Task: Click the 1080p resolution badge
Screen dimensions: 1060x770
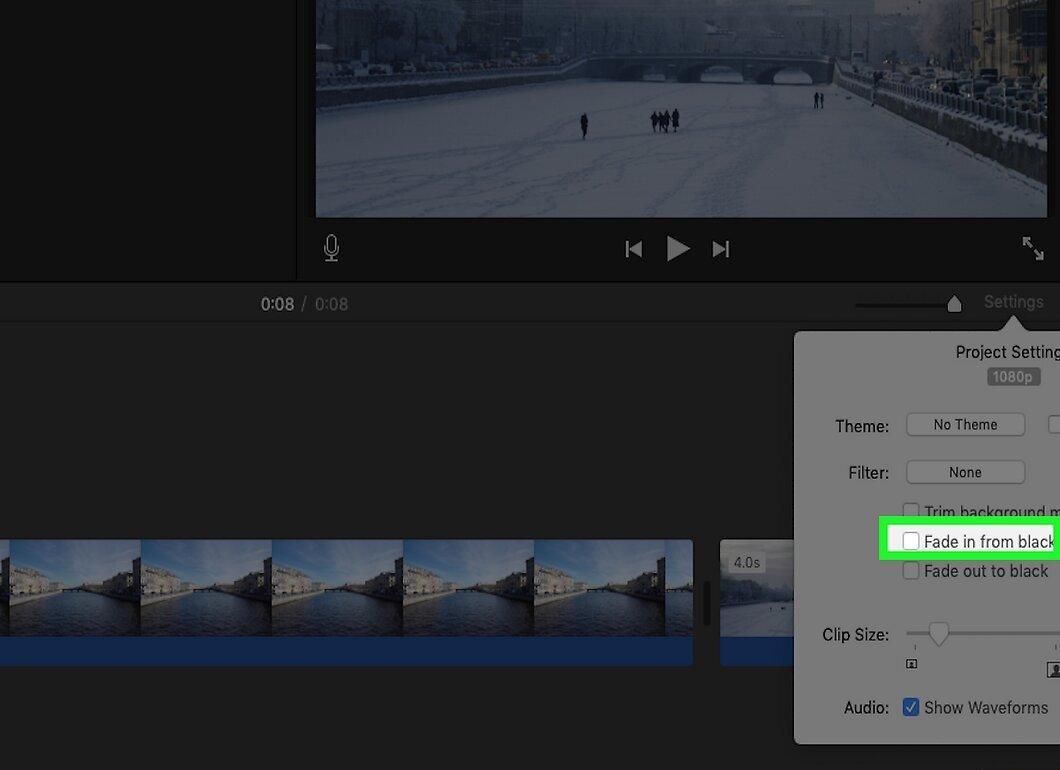Action: 1013,377
